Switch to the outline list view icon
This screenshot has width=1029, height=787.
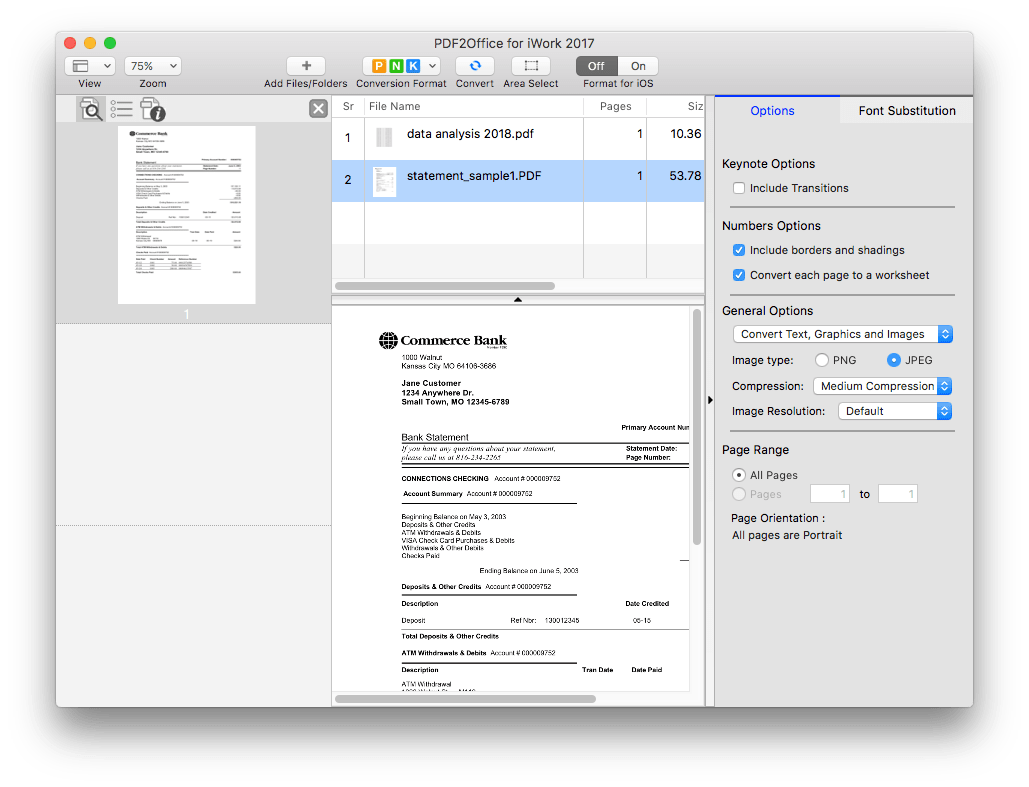click(x=121, y=109)
